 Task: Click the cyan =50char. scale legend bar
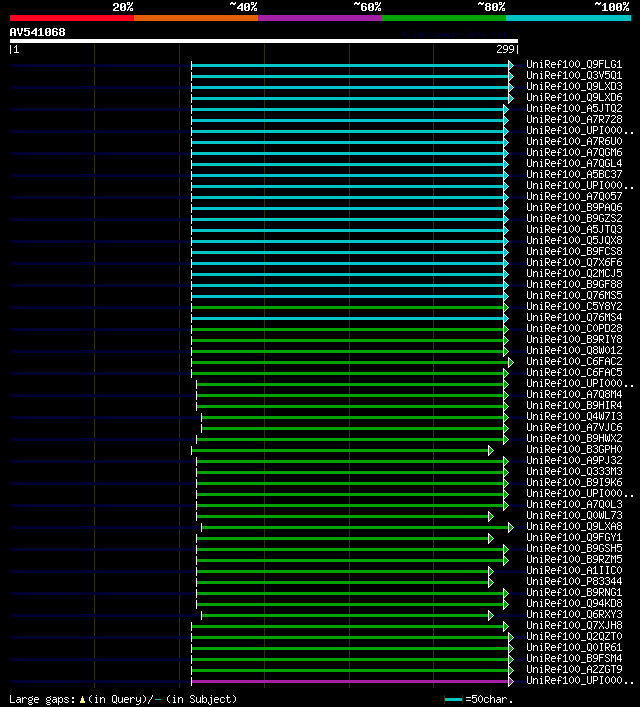click(453, 700)
